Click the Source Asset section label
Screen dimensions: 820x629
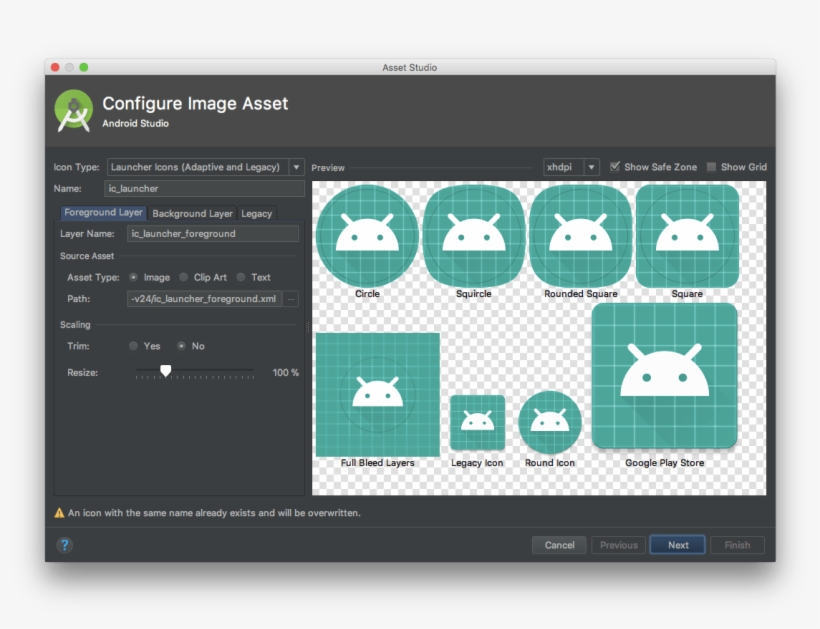point(87,256)
